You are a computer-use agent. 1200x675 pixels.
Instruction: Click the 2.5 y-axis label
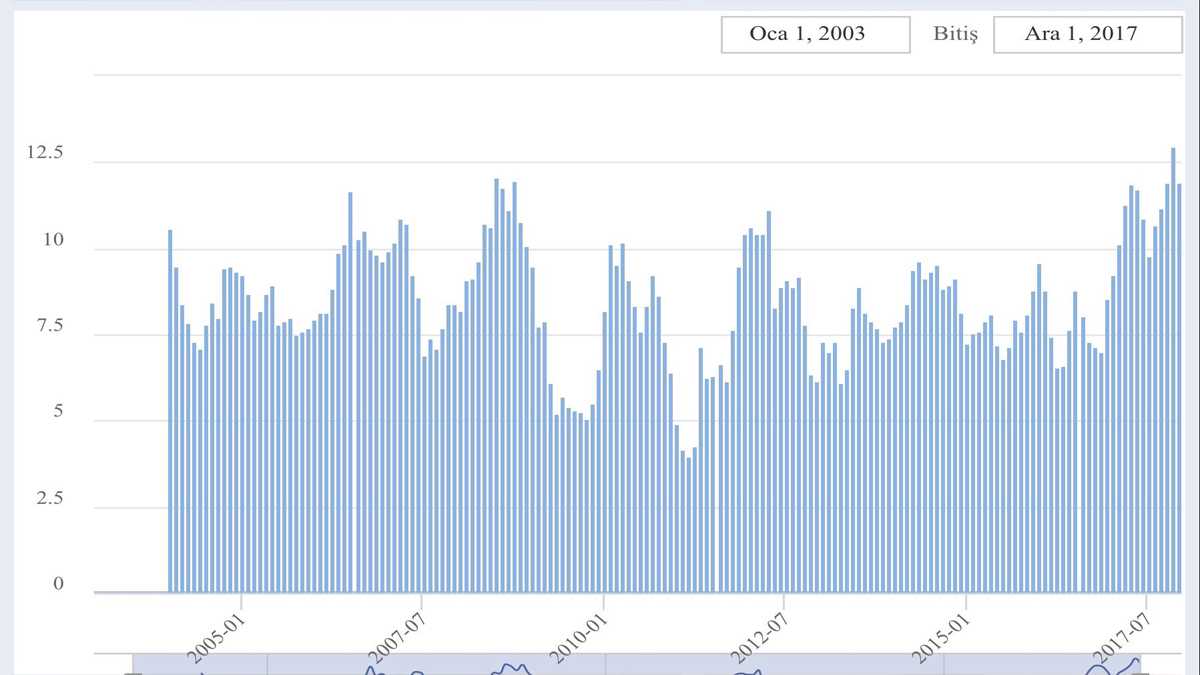49,498
